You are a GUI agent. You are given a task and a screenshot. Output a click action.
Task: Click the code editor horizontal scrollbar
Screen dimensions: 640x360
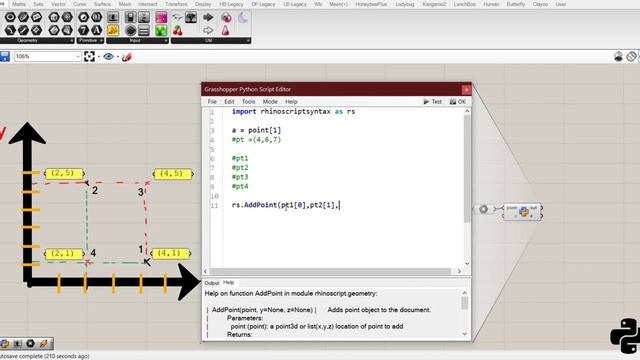pos(330,271)
